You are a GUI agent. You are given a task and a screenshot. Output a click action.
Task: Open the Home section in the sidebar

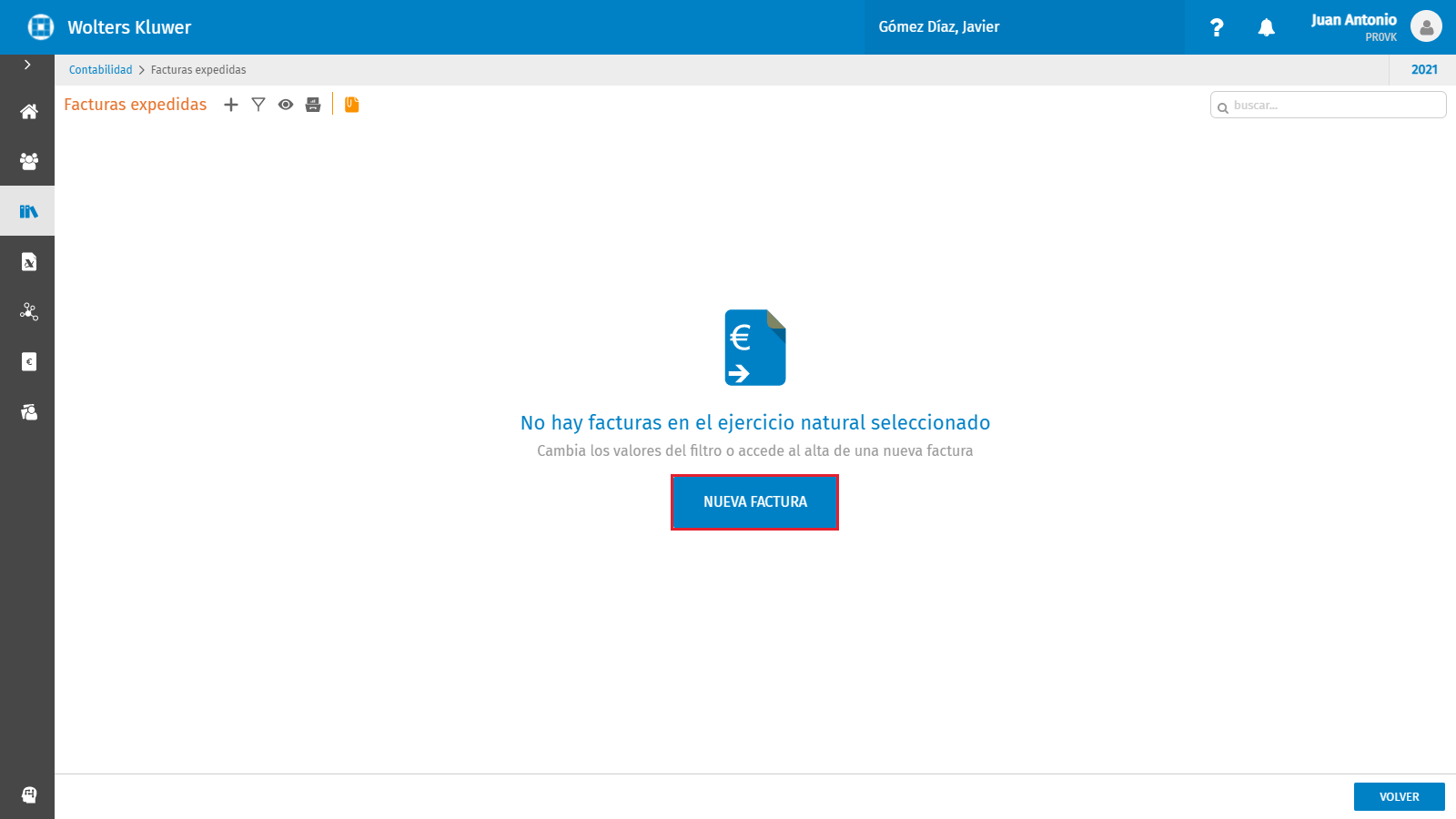[x=29, y=112]
